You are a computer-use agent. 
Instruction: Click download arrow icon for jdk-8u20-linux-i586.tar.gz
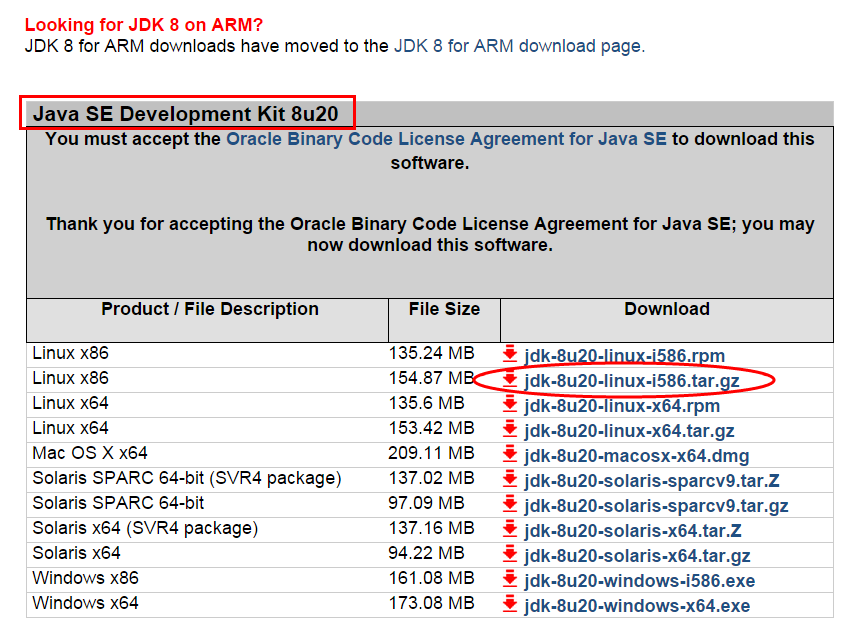coord(510,379)
